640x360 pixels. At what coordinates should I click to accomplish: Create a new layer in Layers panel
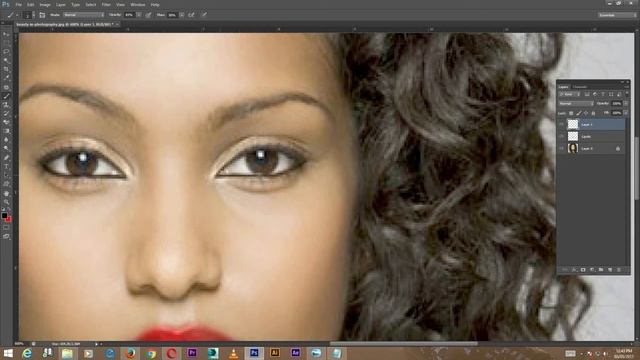610,270
